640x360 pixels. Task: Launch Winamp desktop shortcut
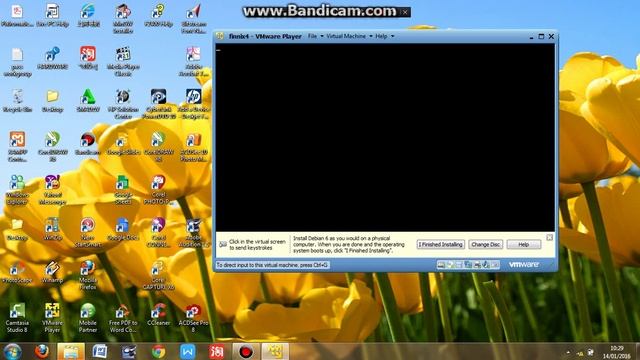(x=52, y=271)
